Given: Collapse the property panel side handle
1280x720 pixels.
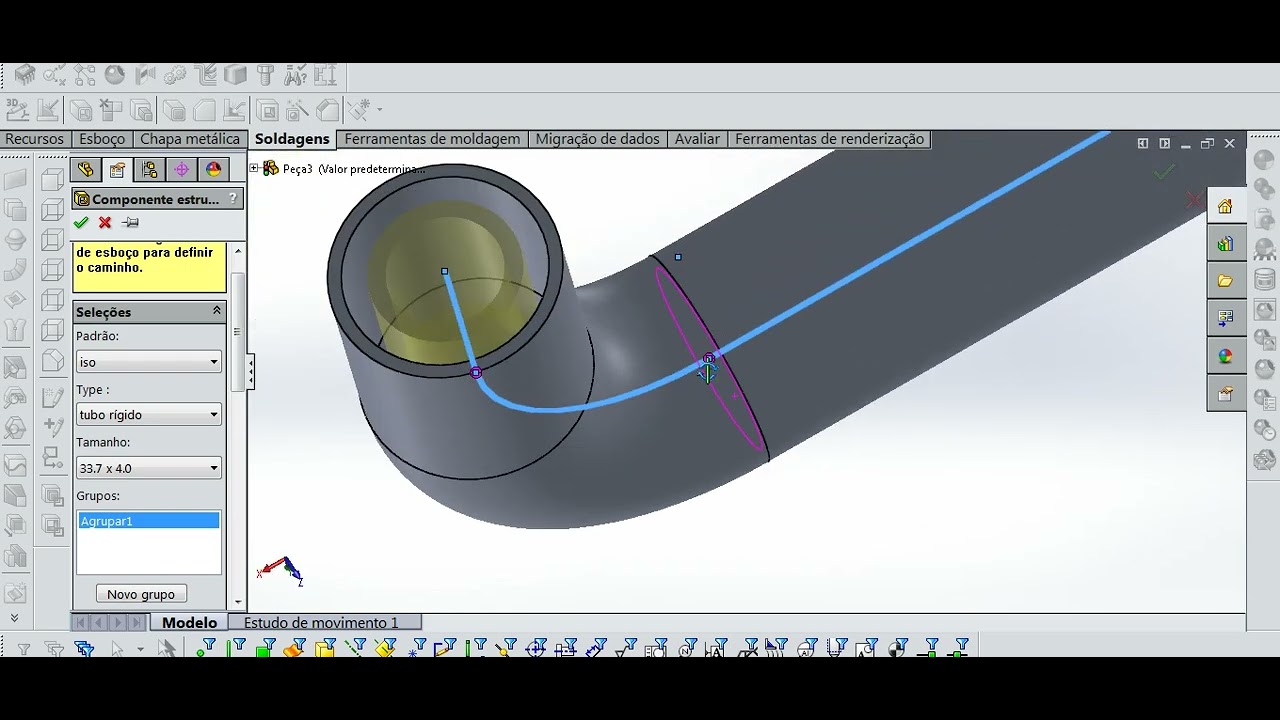Looking at the screenshot, I should (x=250, y=372).
